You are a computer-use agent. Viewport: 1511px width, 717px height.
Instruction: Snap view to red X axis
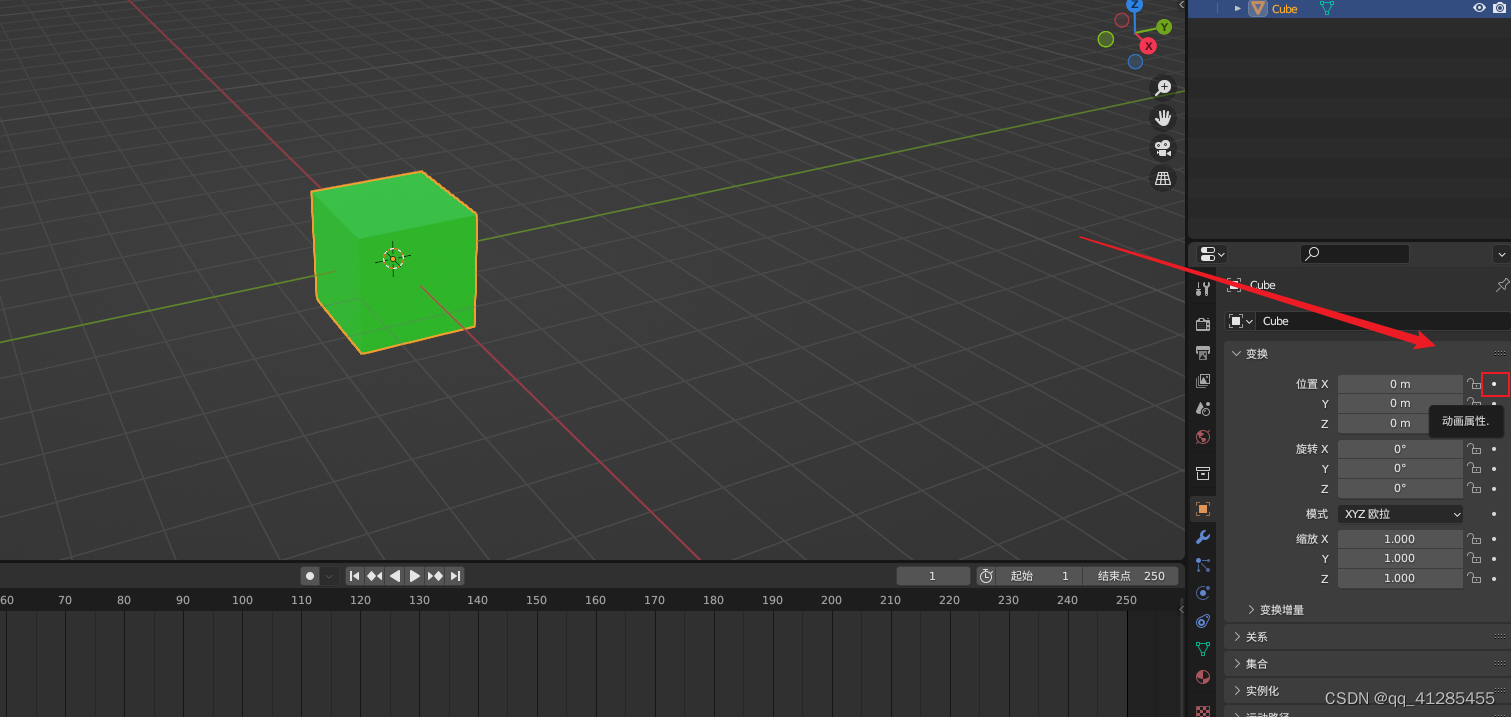(1148, 46)
